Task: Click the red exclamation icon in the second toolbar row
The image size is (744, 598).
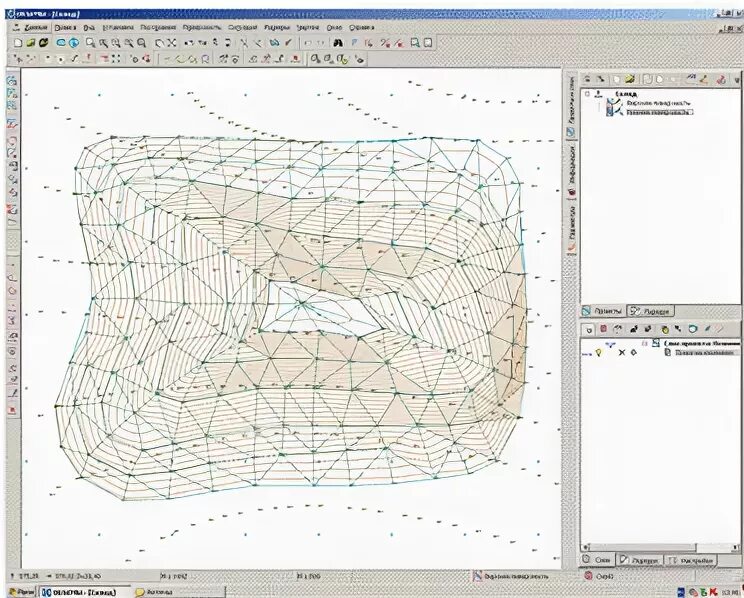Action: [x=87, y=59]
